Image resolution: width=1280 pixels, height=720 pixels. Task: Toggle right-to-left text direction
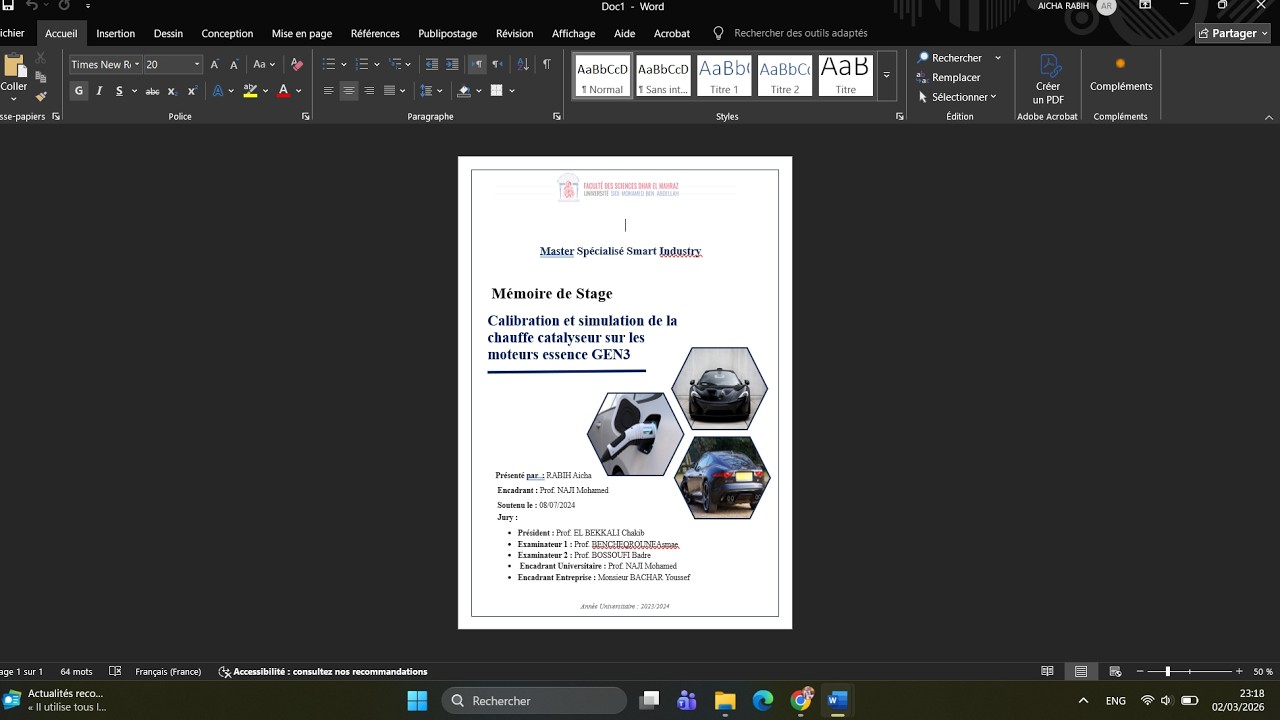click(497, 64)
